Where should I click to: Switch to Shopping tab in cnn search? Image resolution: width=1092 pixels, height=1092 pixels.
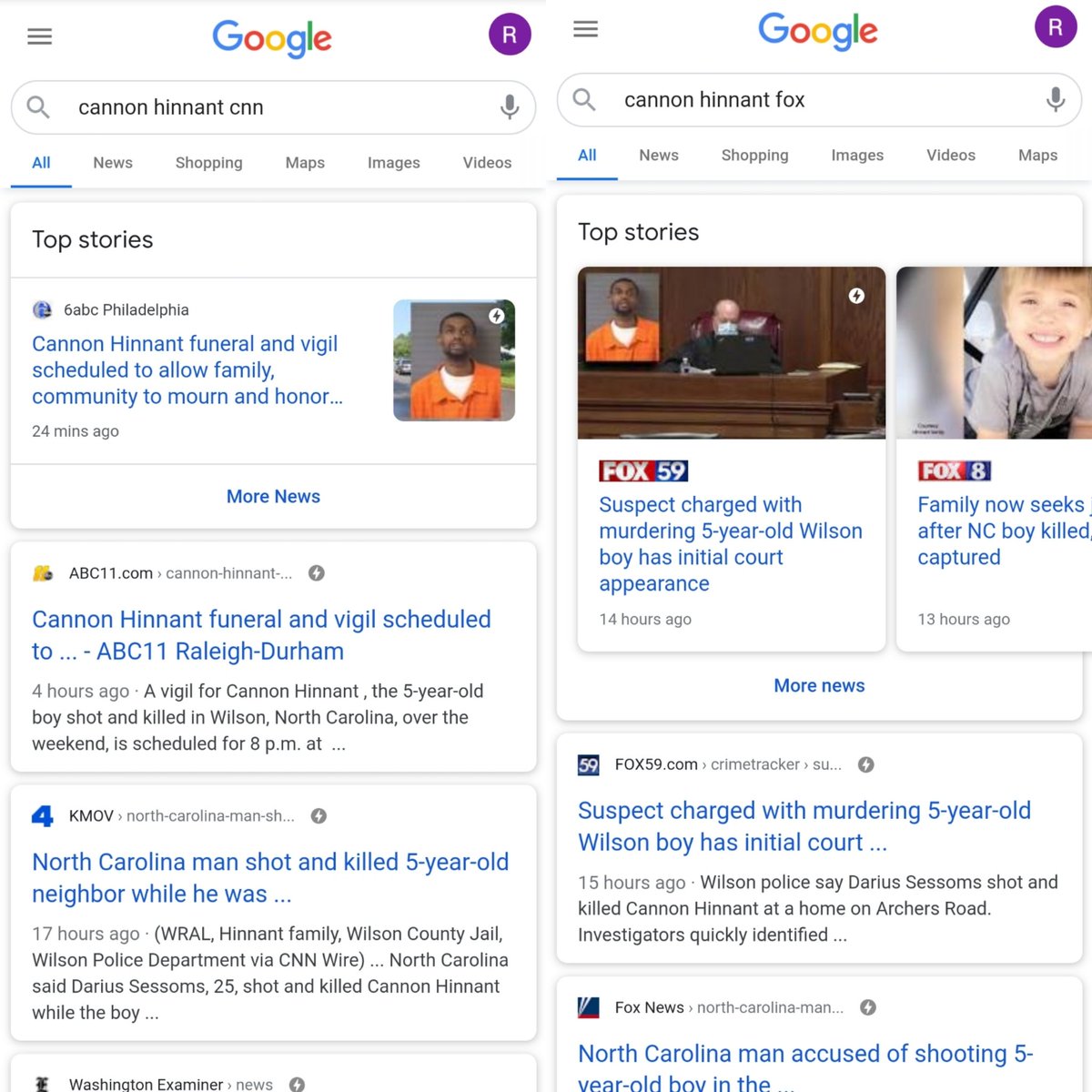(x=209, y=163)
